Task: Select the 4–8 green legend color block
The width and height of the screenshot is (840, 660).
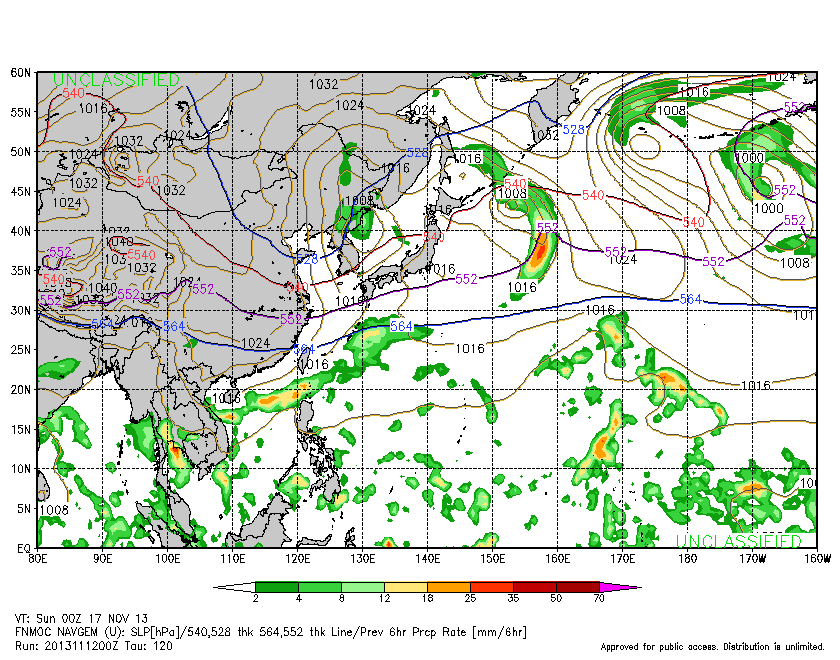Action: tap(320, 587)
